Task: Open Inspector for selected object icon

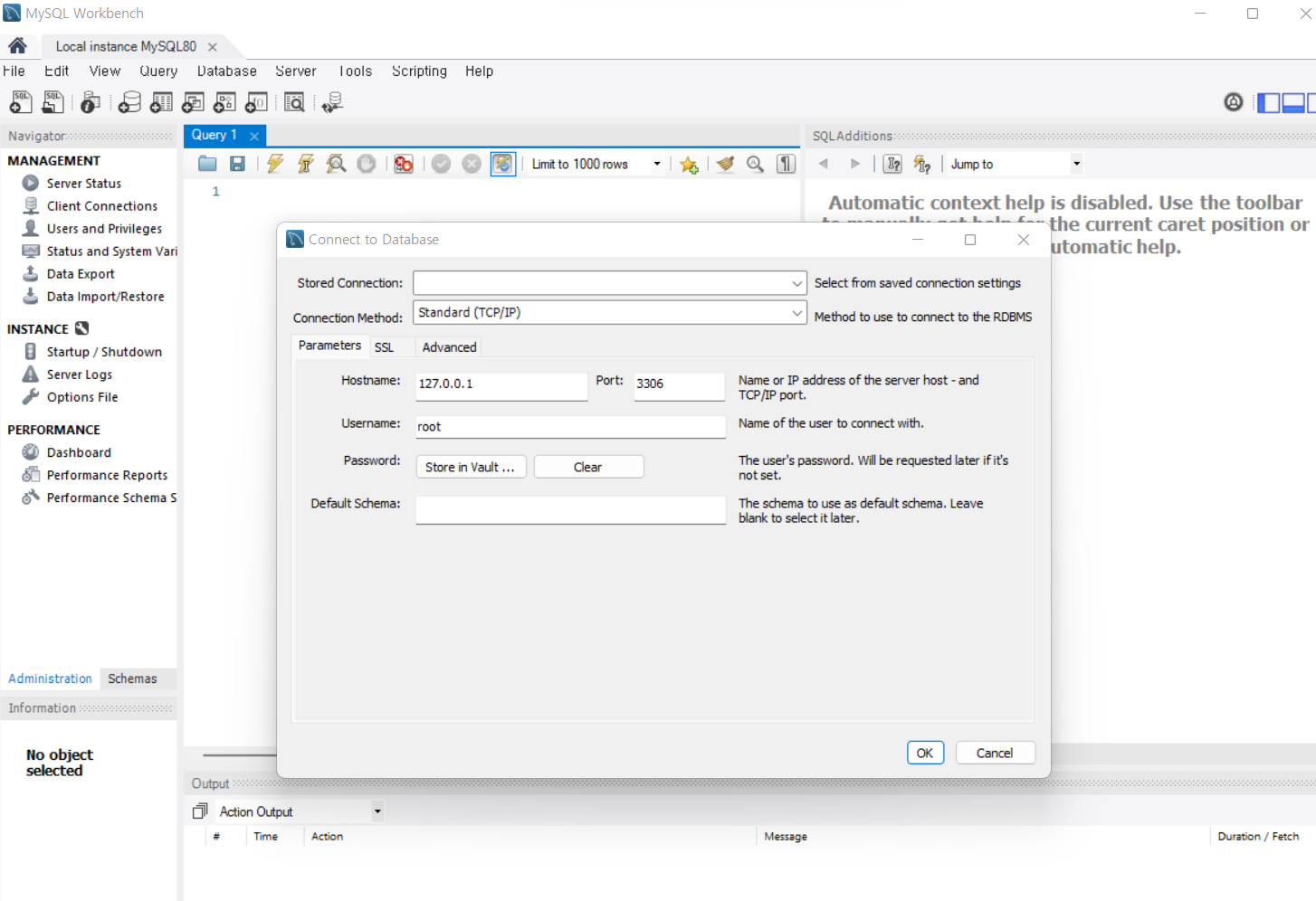Action: point(90,102)
